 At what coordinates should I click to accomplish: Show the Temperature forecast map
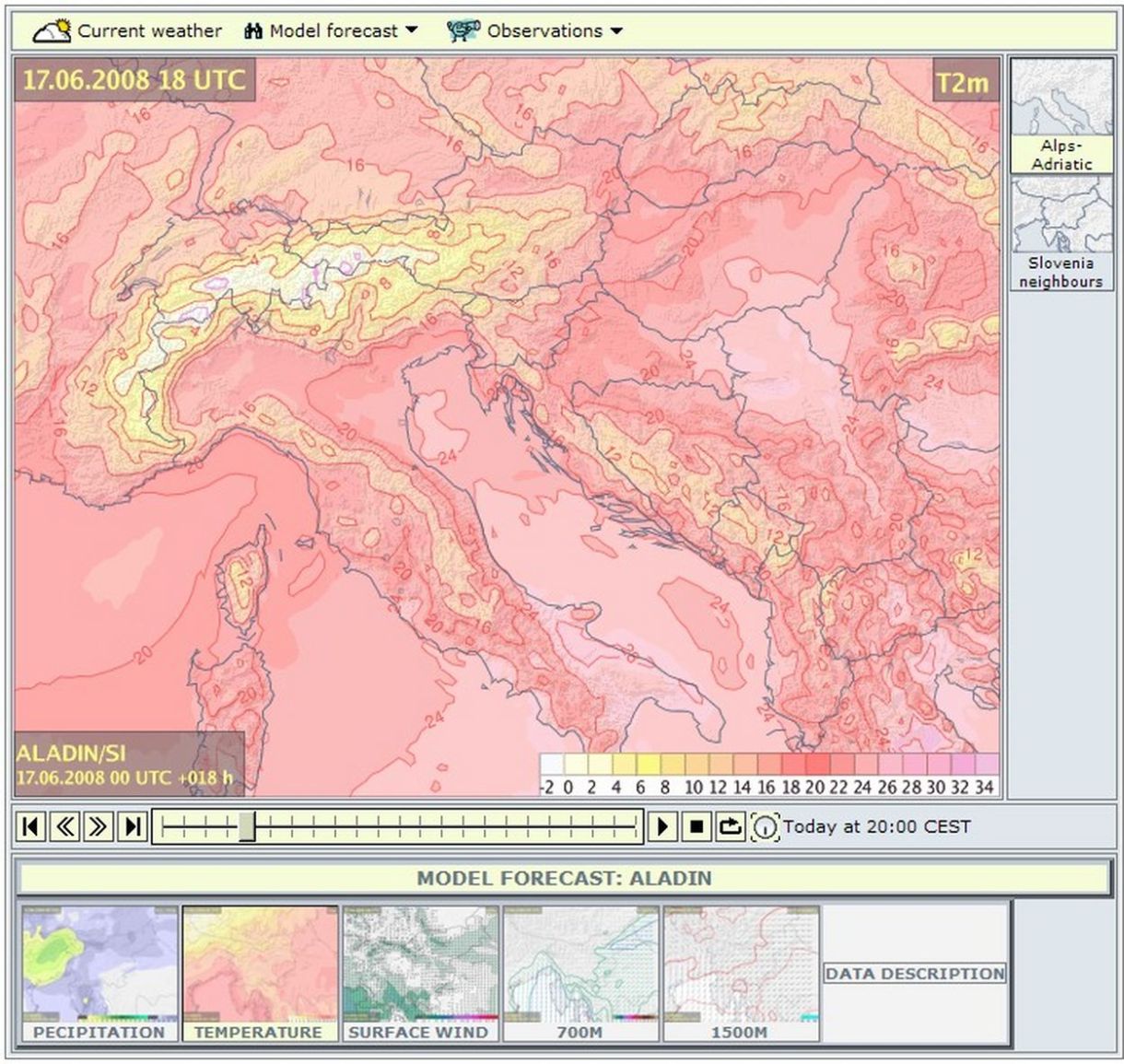(x=260, y=974)
